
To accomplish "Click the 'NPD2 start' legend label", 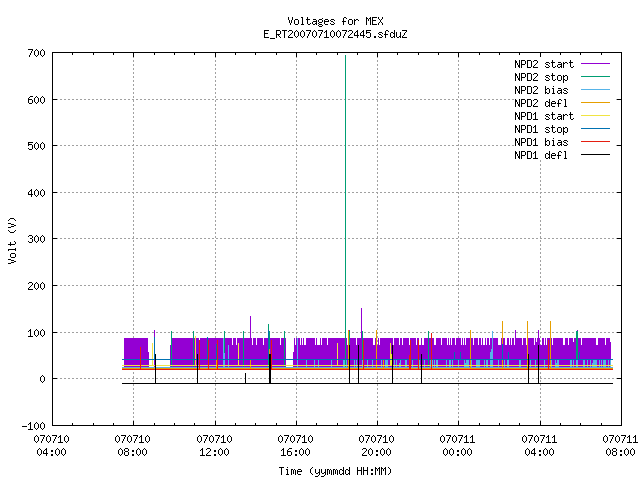I will click(544, 64).
